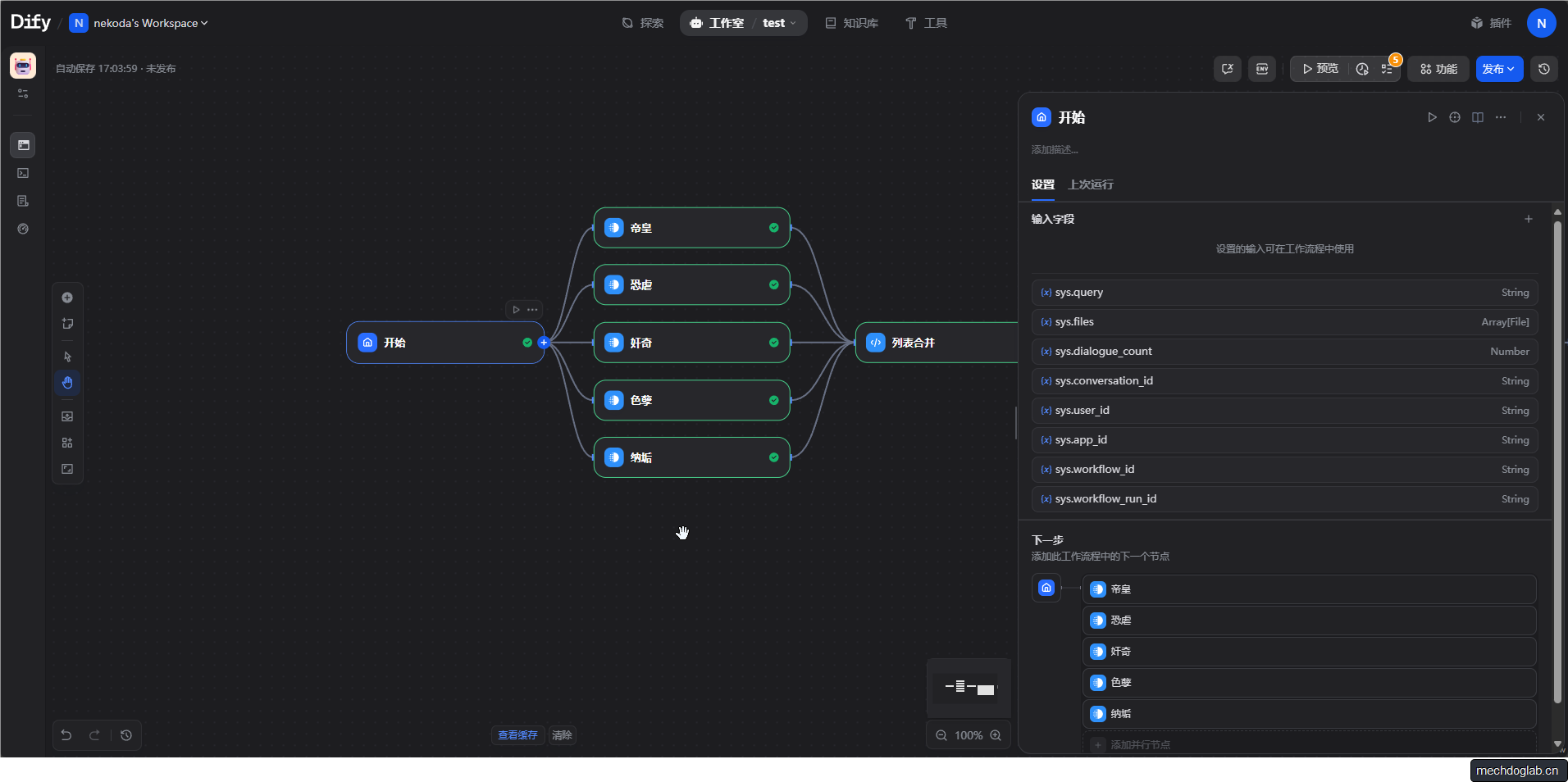Zoom out using the minus magnifier
The height and width of the screenshot is (782, 1568).
click(941, 735)
